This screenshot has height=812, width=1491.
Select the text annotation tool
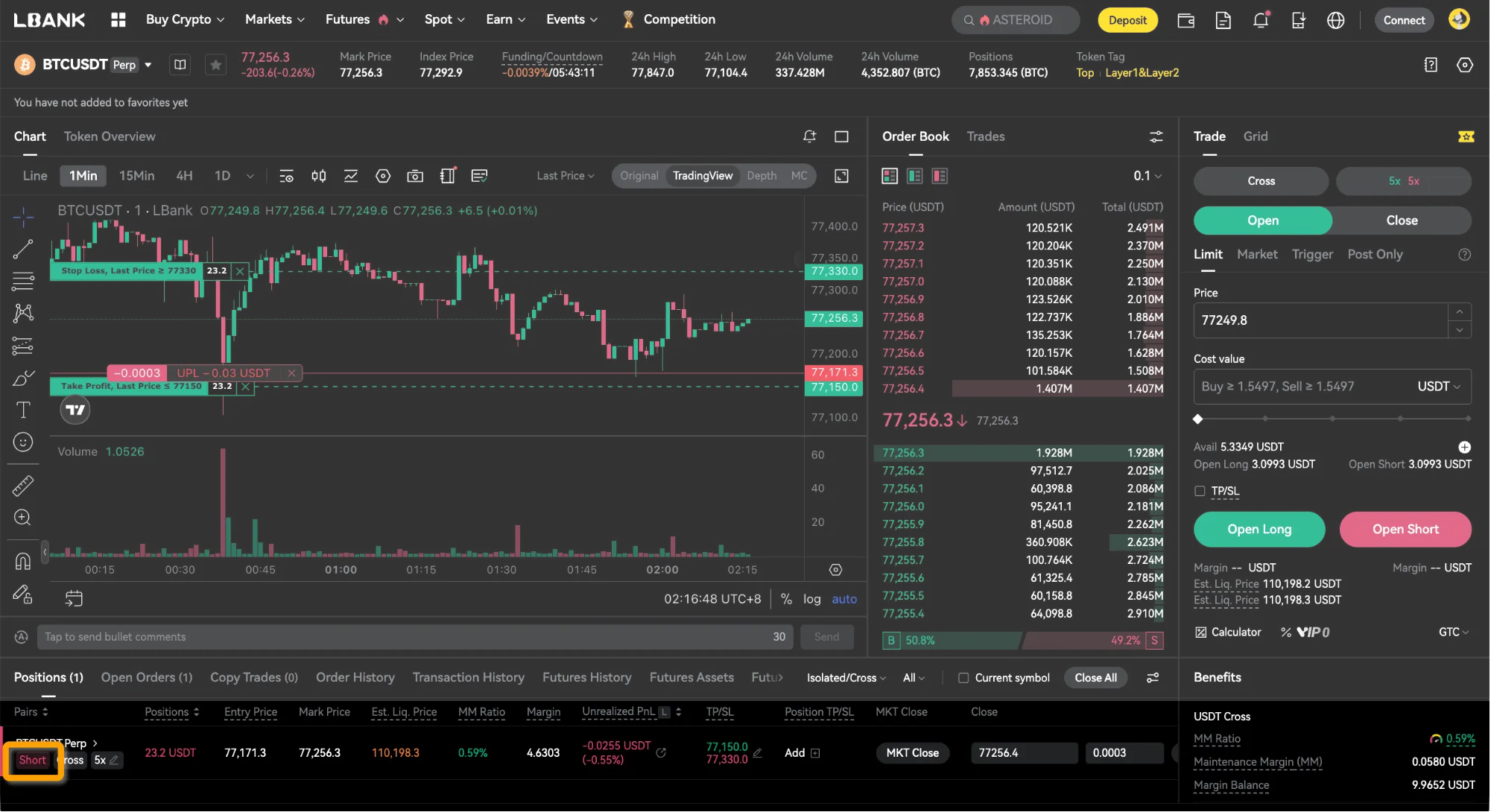click(23, 410)
